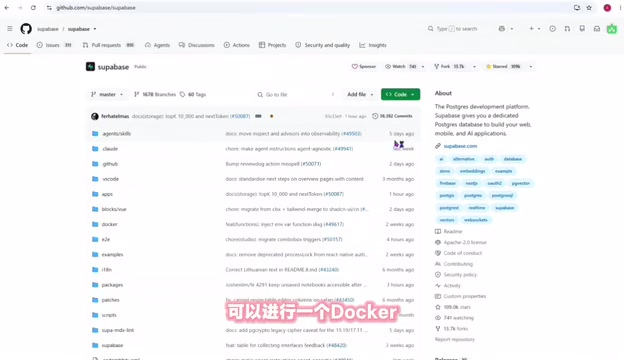Viewport: 624px width, 360px height.
Task: Reload the page
Action: (33, 8)
